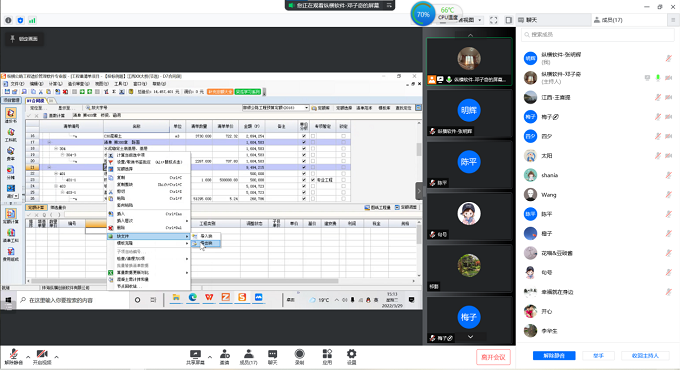The height and width of the screenshot is (370, 680).
Task: Select the 陈平 participant video tile
Action: pos(469,165)
